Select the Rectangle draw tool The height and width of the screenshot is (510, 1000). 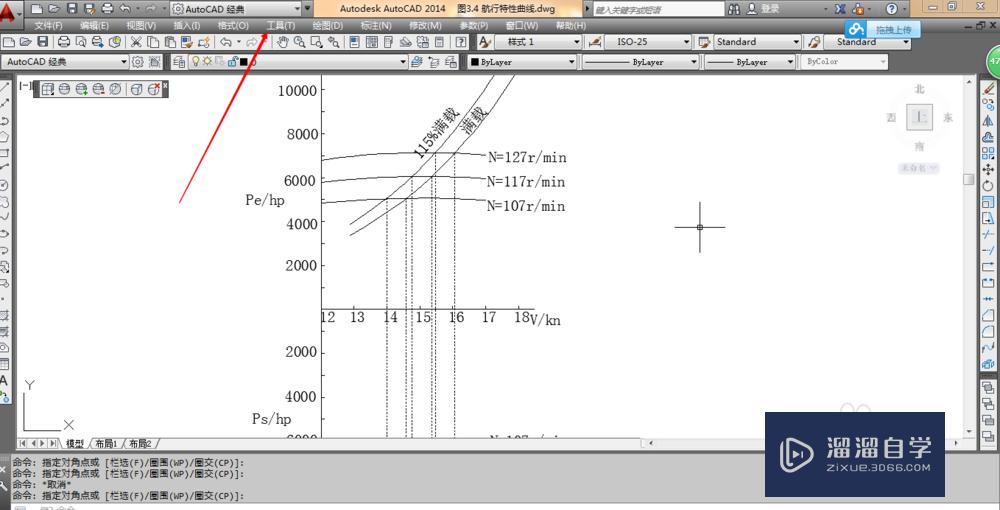tap(5, 152)
